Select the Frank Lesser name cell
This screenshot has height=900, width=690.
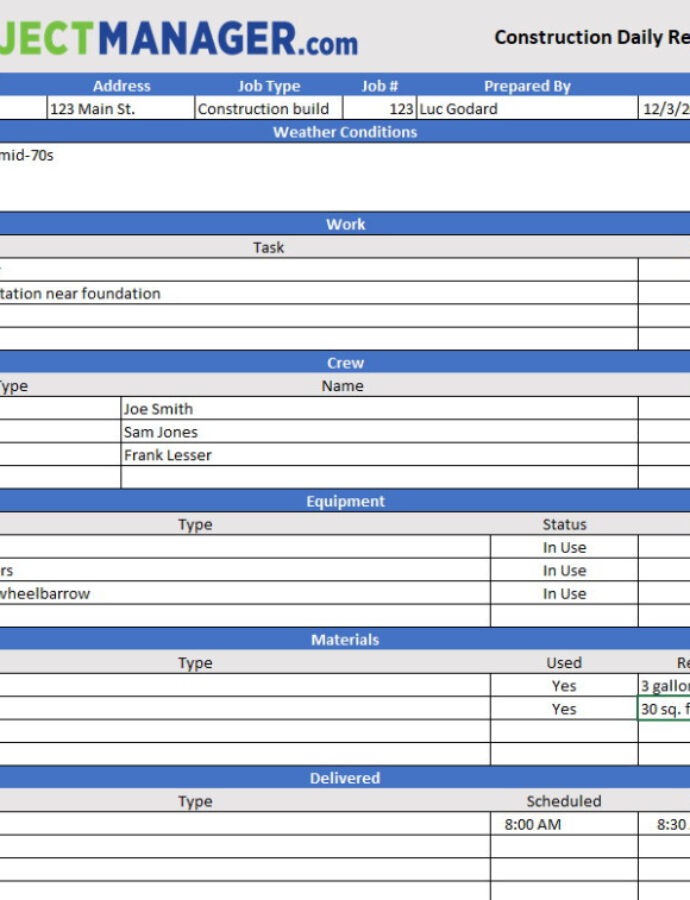point(378,455)
